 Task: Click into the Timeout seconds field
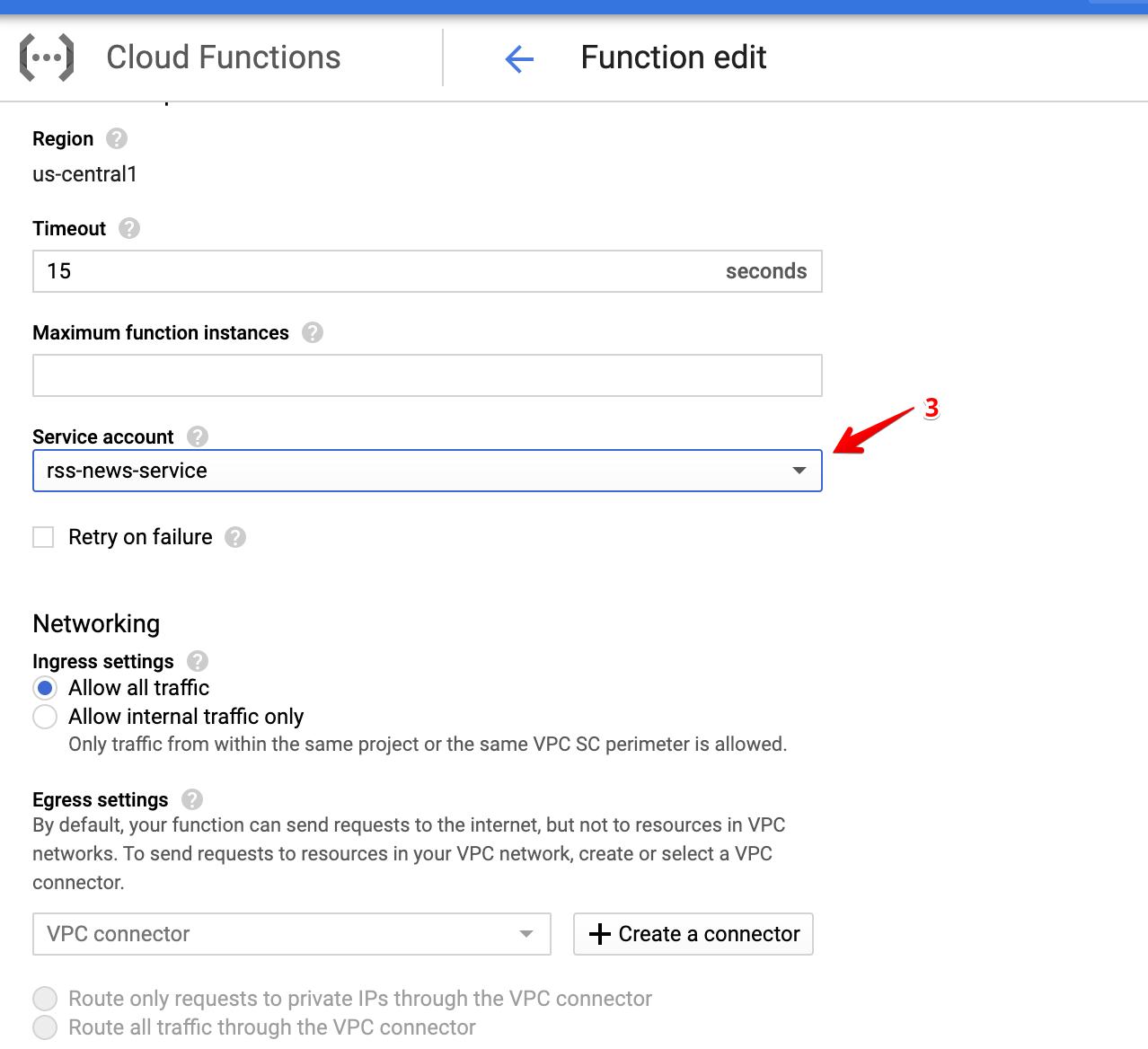(x=377, y=271)
